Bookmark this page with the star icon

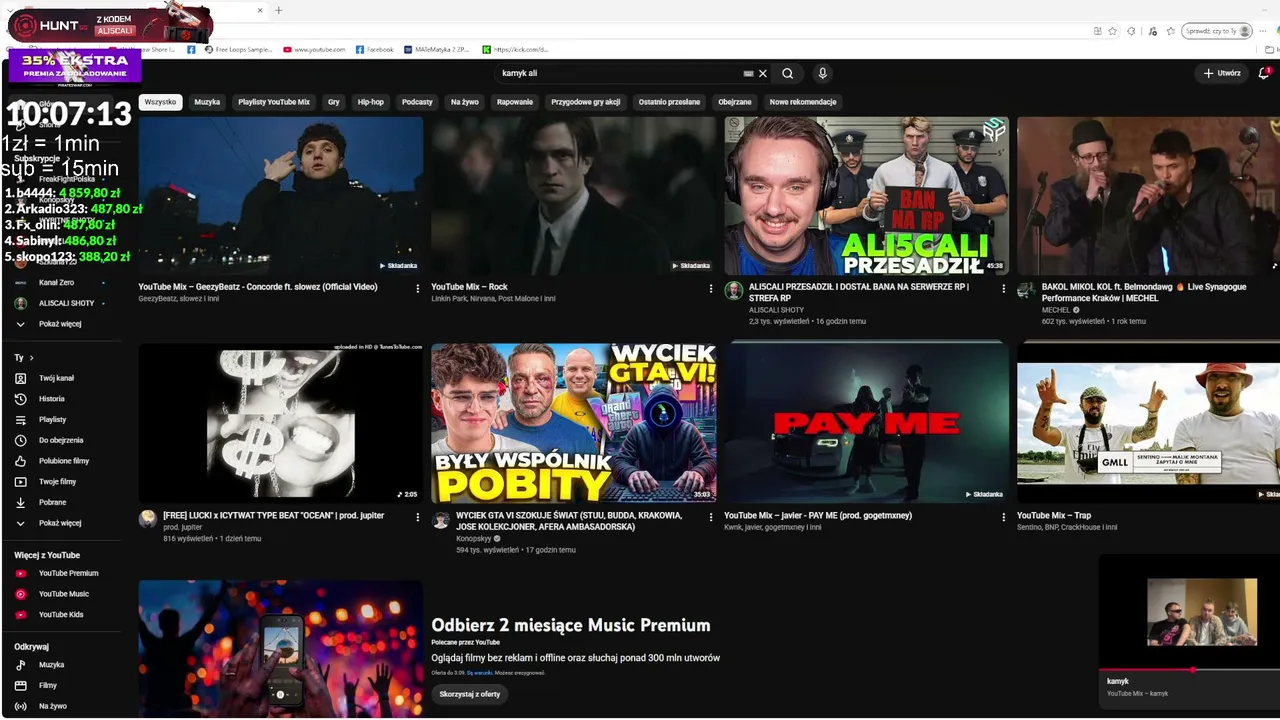pyautogui.click(x=1112, y=31)
